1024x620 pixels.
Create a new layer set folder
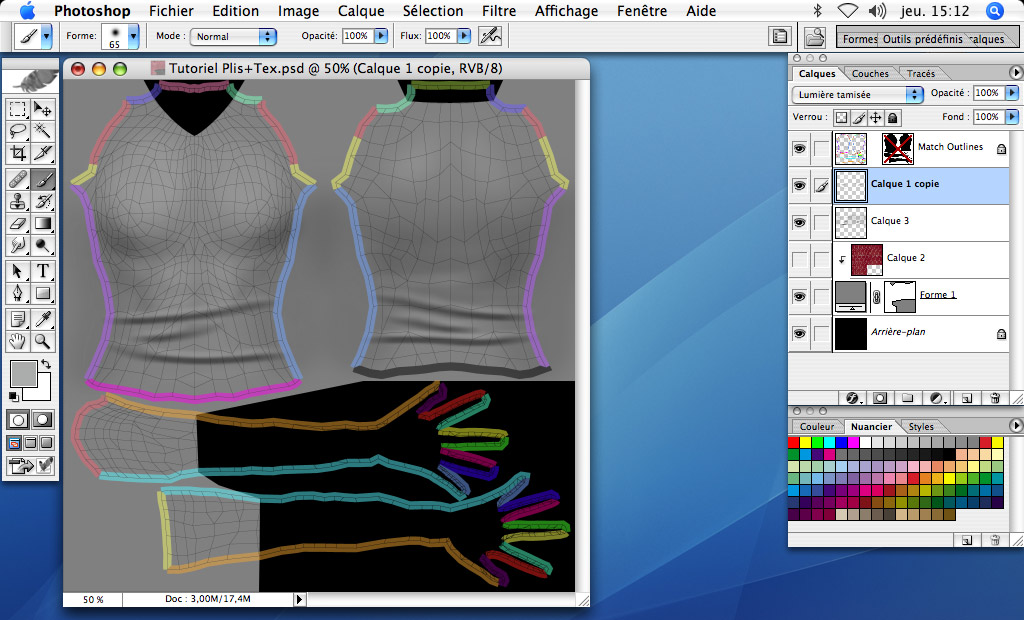coord(908,398)
